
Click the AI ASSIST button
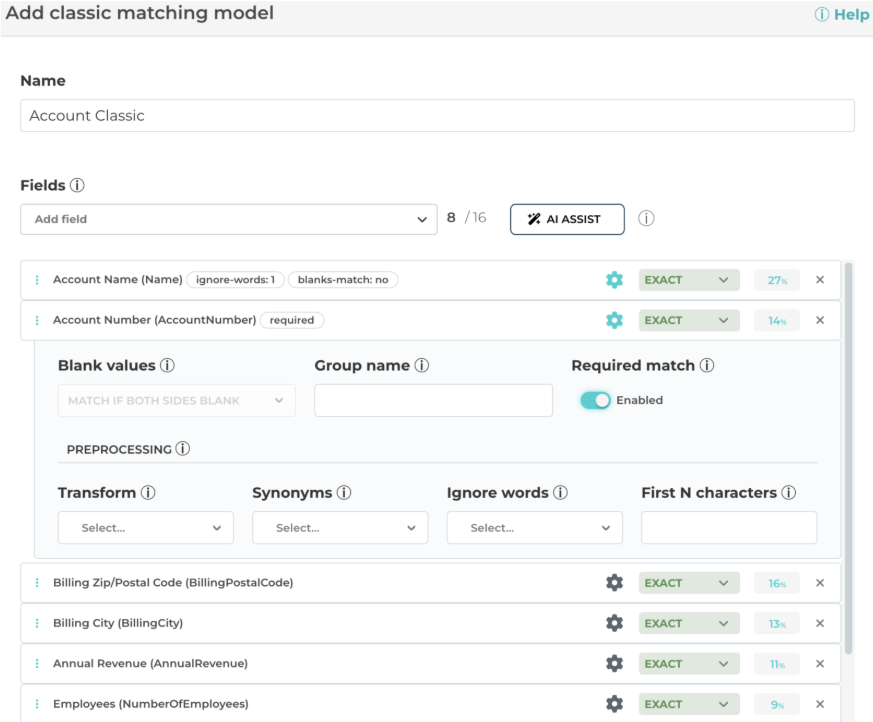[567, 219]
